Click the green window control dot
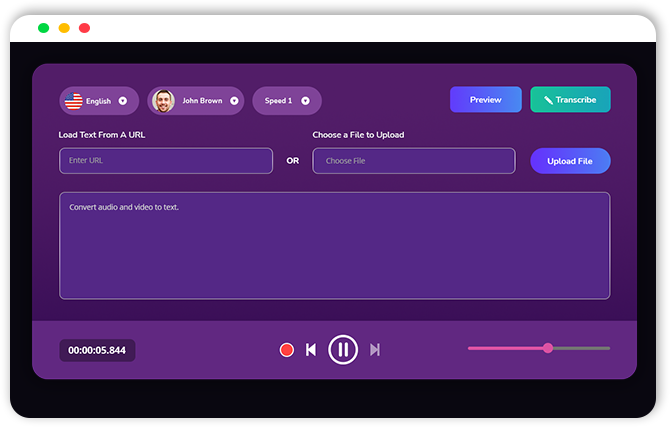 [x=43, y=28]
